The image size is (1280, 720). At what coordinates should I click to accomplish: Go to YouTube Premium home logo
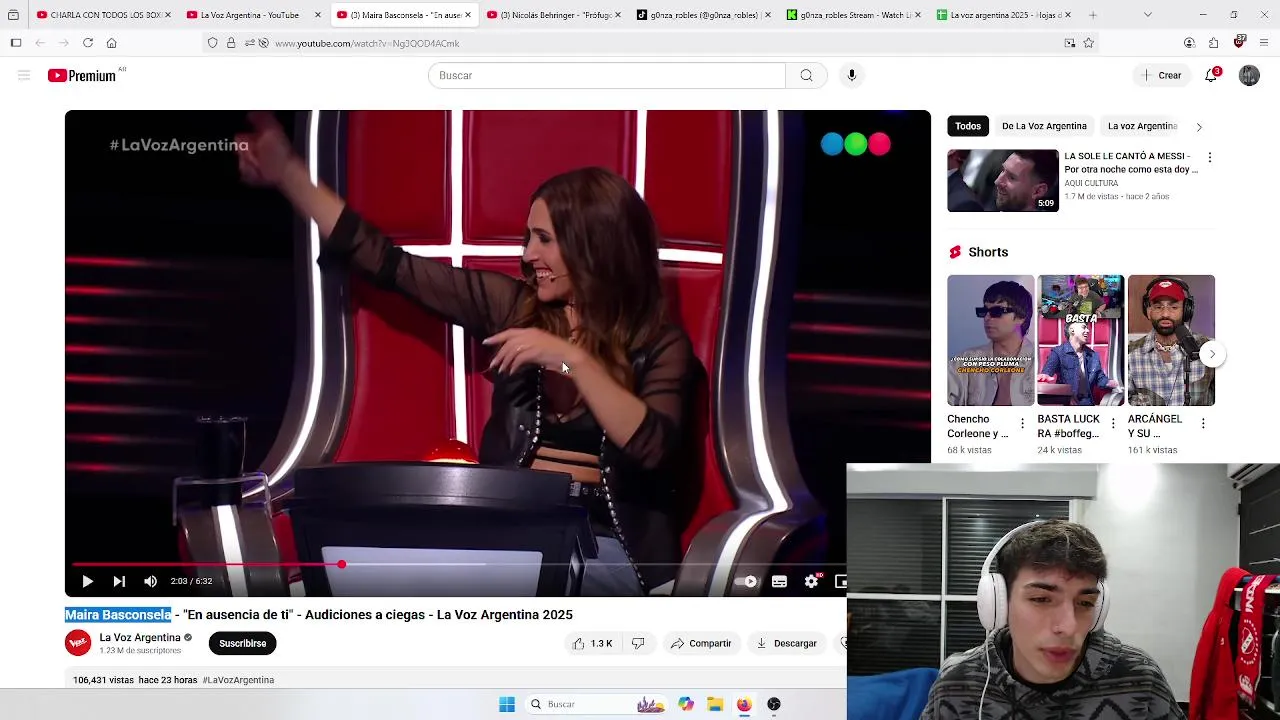coord(82,75)
